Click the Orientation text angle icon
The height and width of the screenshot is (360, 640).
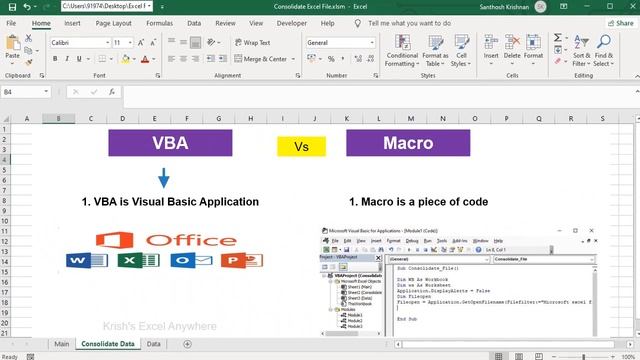(211, 42)
